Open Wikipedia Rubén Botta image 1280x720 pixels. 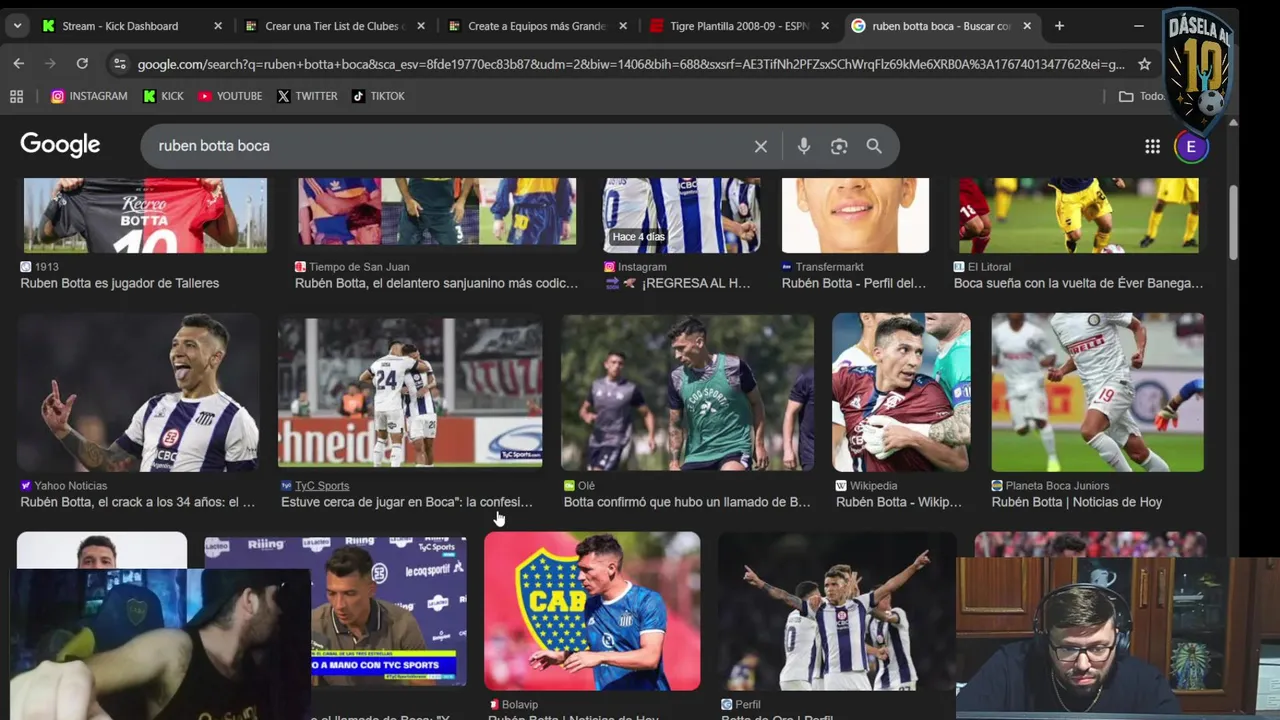901,392
